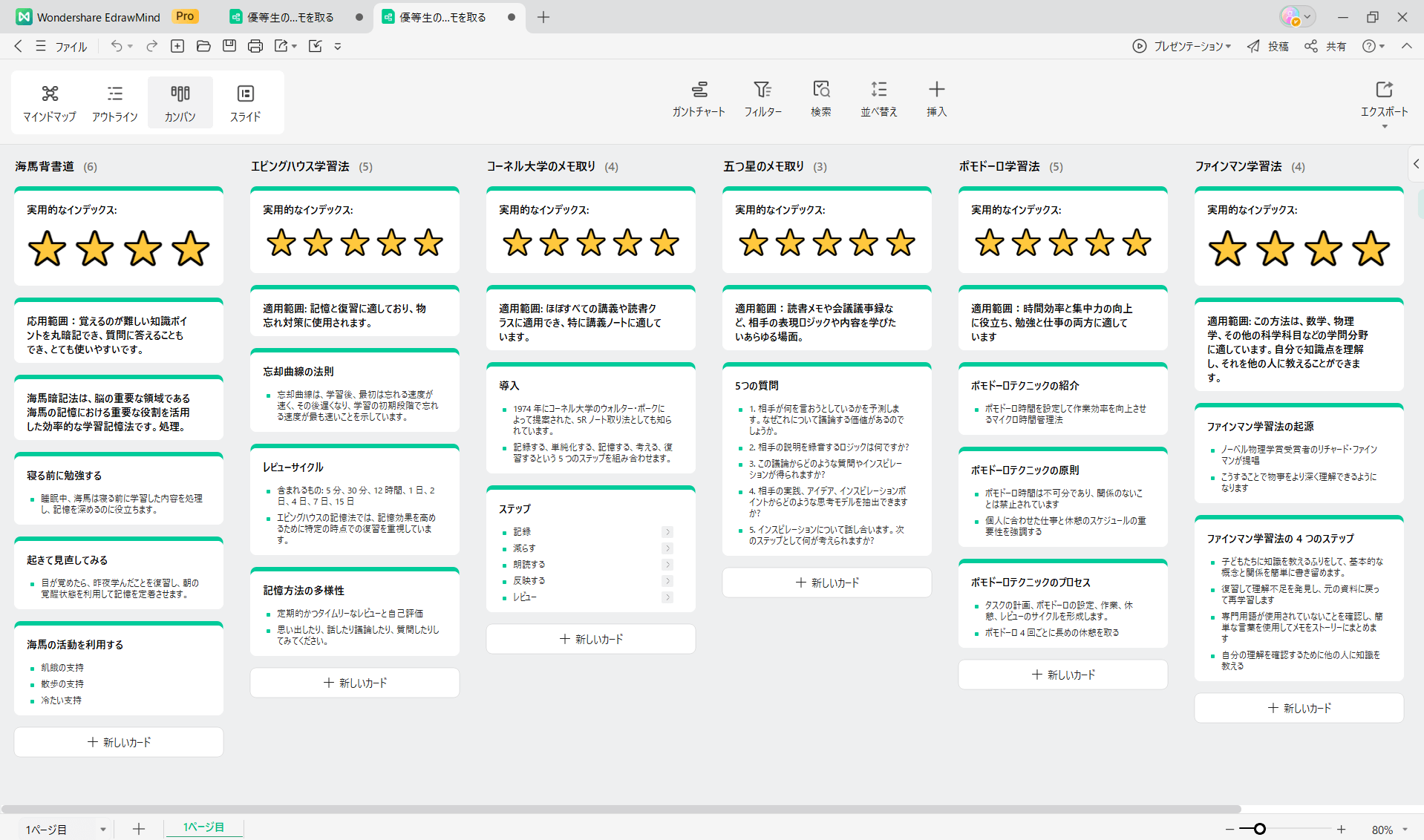Click the Print icon in the toolbar
The image size is (1424, 840).
coord(255,46)
